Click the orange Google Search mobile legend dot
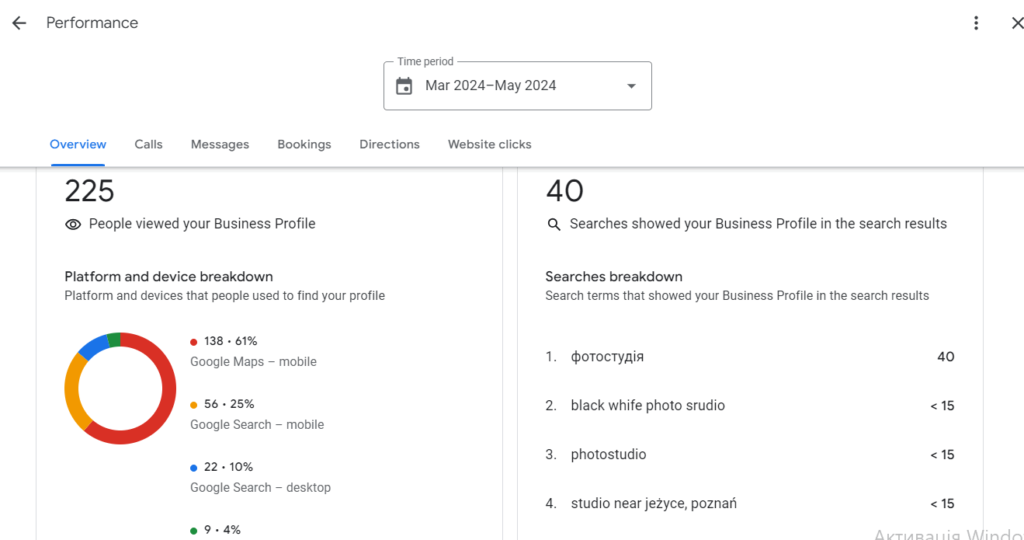Image resolution: width=1024 pixels, height=540 pixels. [193, 405]
